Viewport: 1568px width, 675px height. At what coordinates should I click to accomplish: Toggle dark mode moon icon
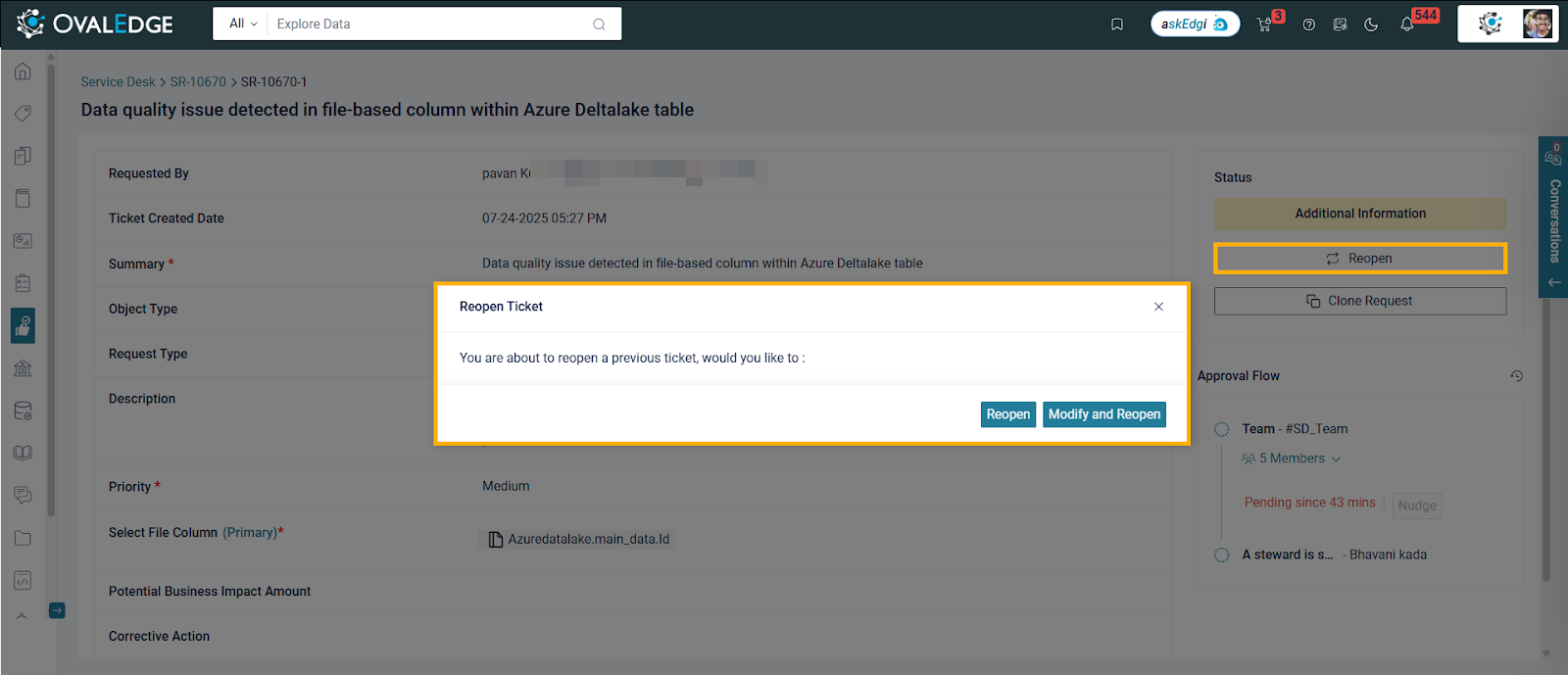pyautogui.click(x=1371, y=24)
